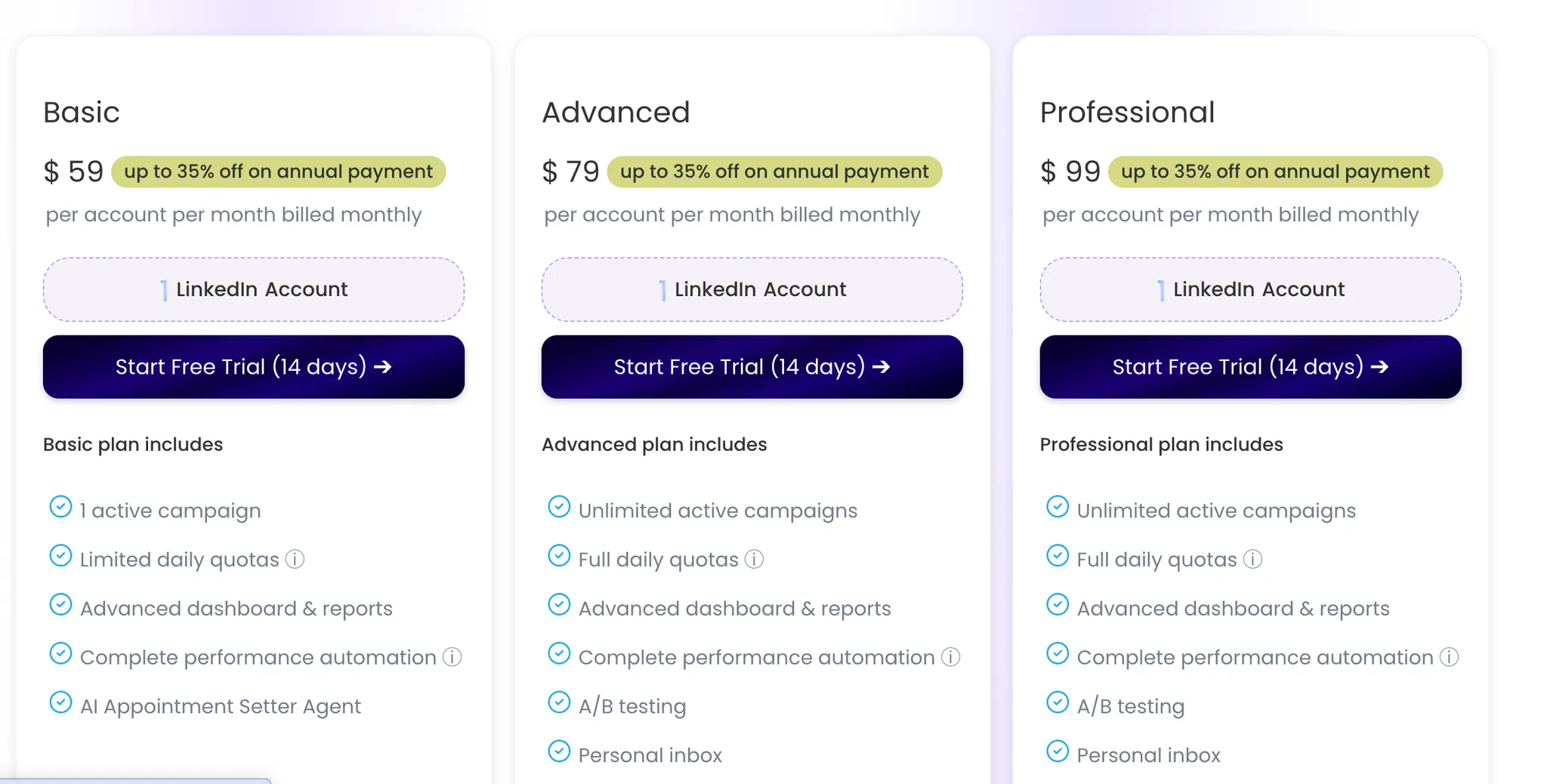Click checkmark icon beside Professional Personal inbox

pos(1058,752)
